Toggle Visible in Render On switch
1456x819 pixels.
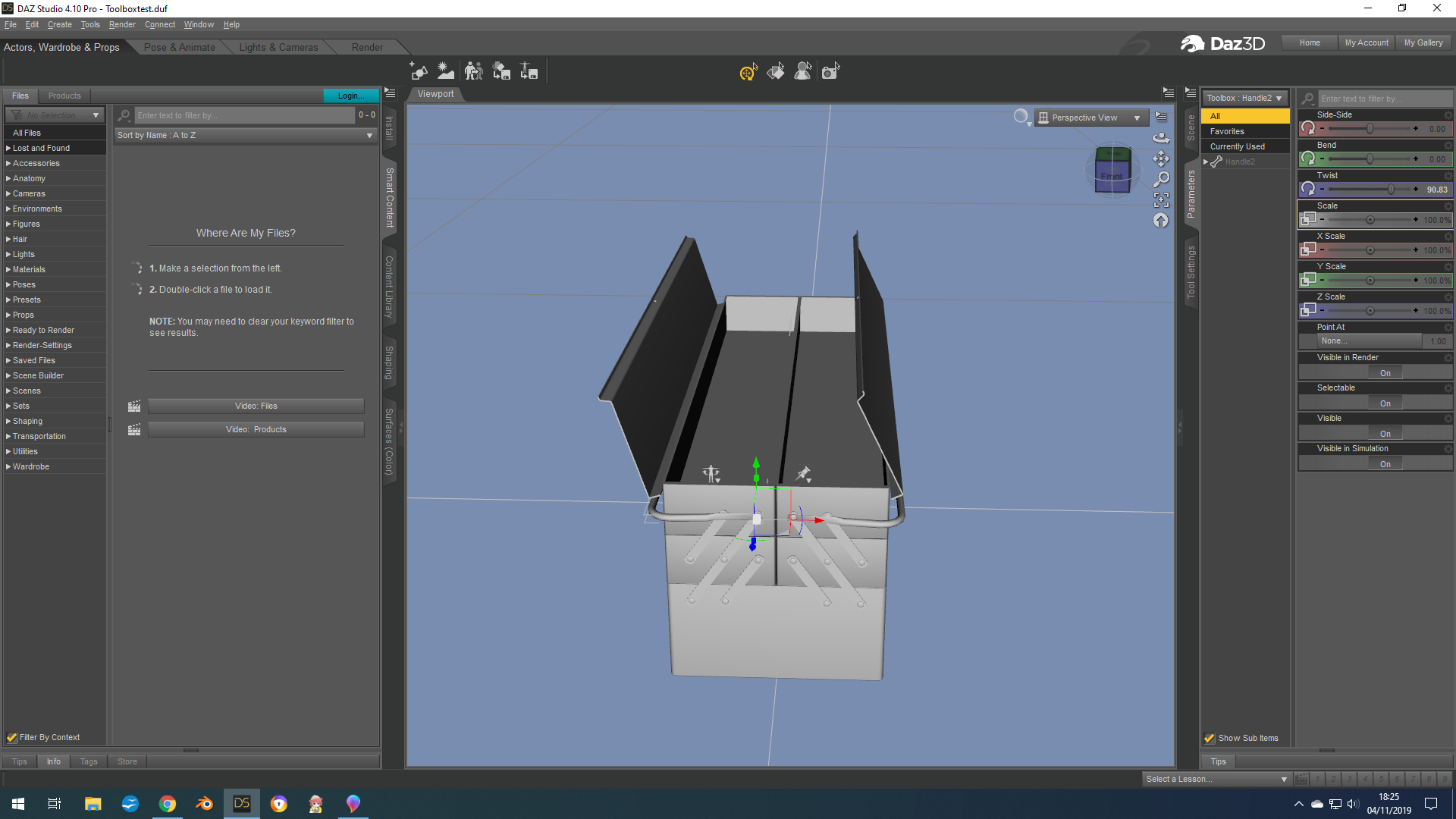pyautogui.click(x=1385, y=373)
